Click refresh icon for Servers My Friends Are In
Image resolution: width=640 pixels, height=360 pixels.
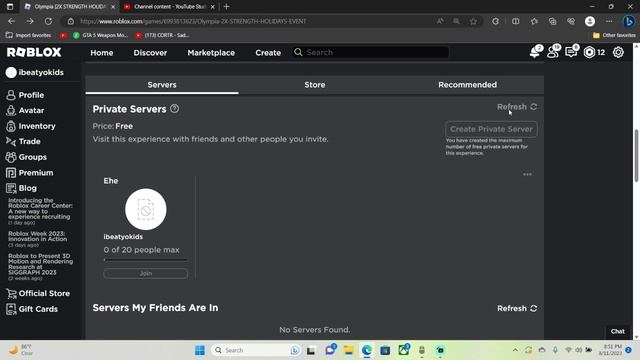coord(533,308)
